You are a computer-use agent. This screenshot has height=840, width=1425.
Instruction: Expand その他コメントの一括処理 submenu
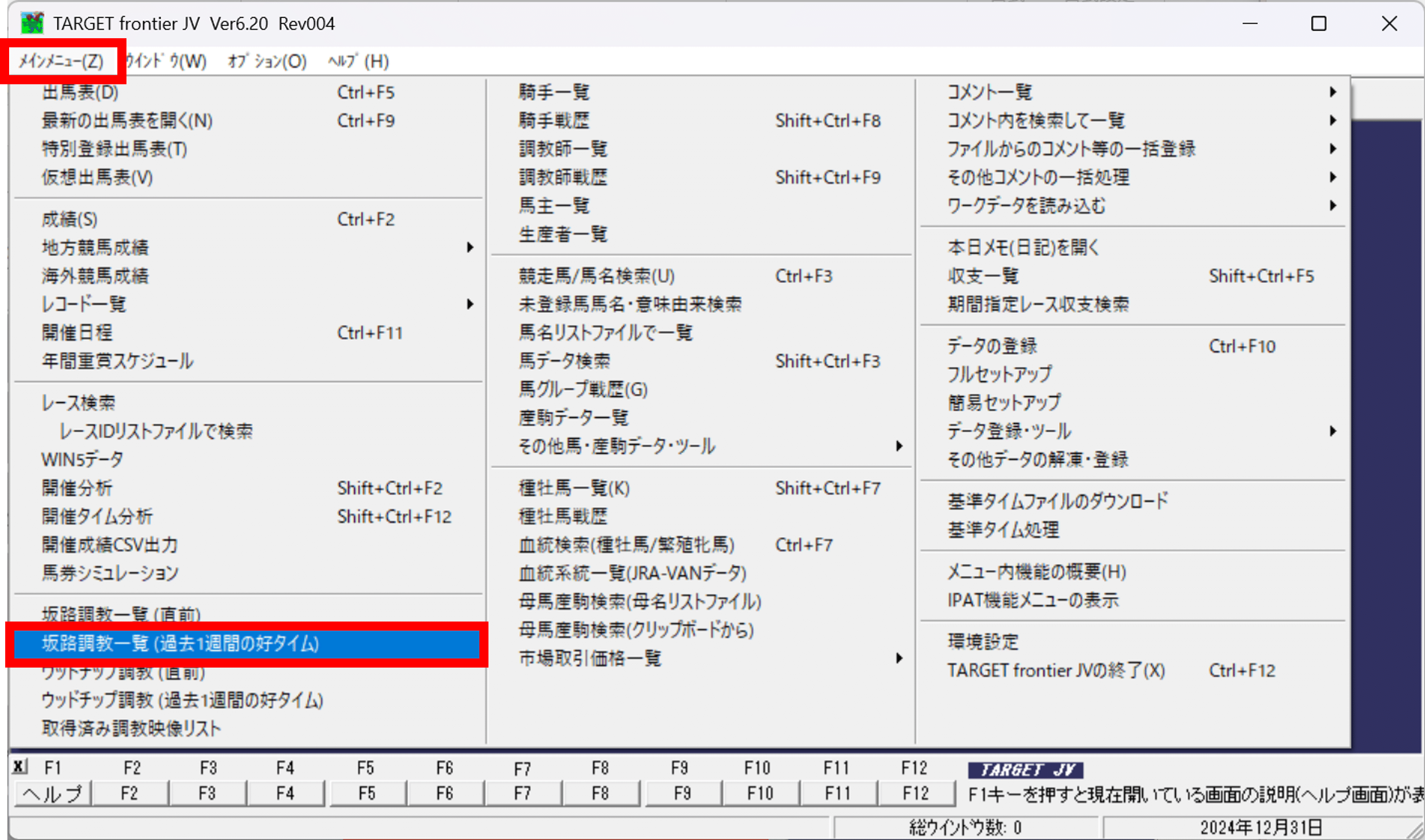coord(1133,177)
